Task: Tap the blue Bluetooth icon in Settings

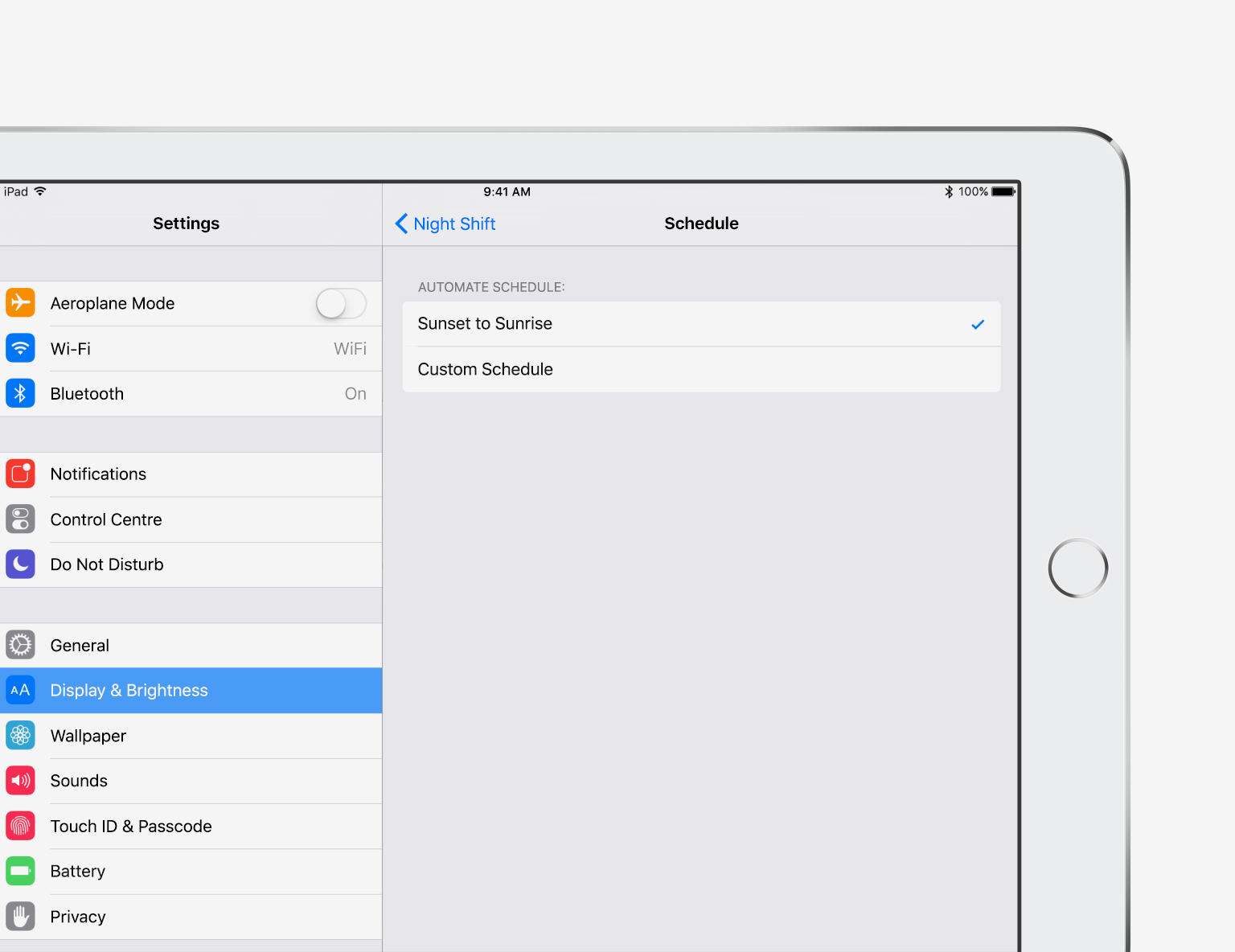Action: [20, 393]
